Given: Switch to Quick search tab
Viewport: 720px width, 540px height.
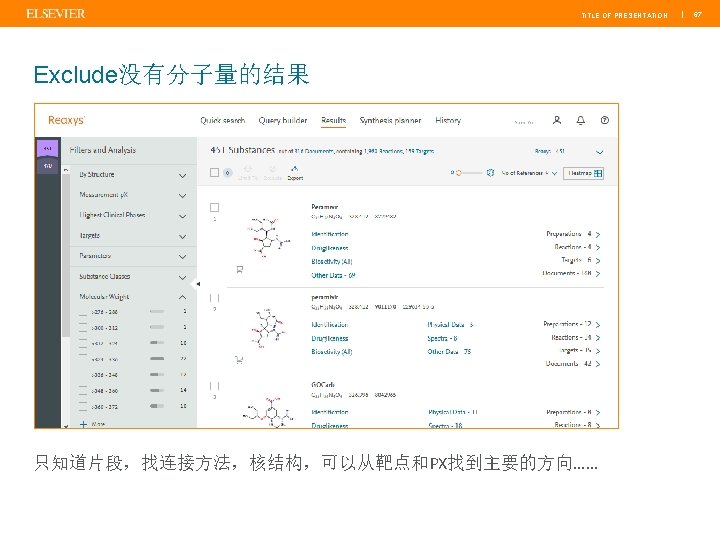Looking at the screenshot, I should (223, 120).
